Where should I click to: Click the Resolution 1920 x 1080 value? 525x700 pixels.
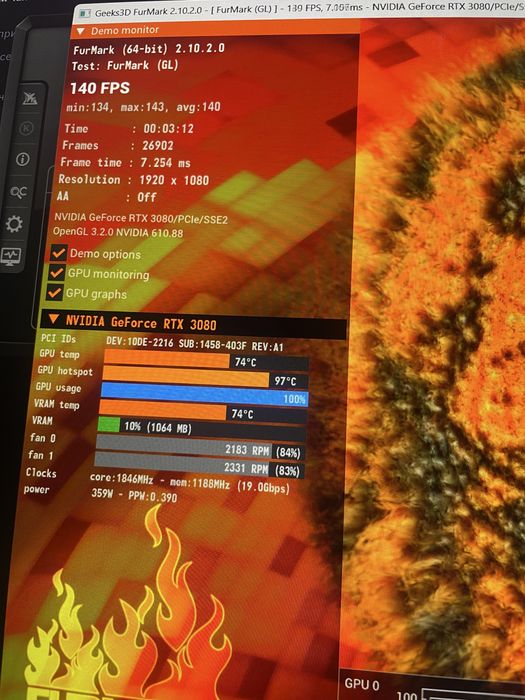(174, 180)
